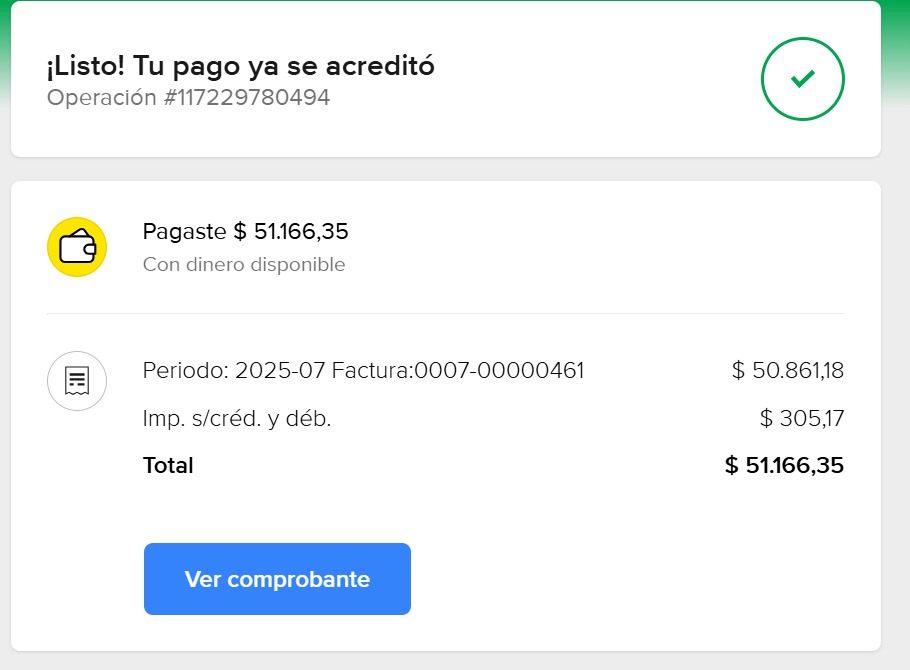This screenshot has height=670, width=910.
Task: Click the word "Pagaste" in payment summary
Action: (x=184, y=232)
